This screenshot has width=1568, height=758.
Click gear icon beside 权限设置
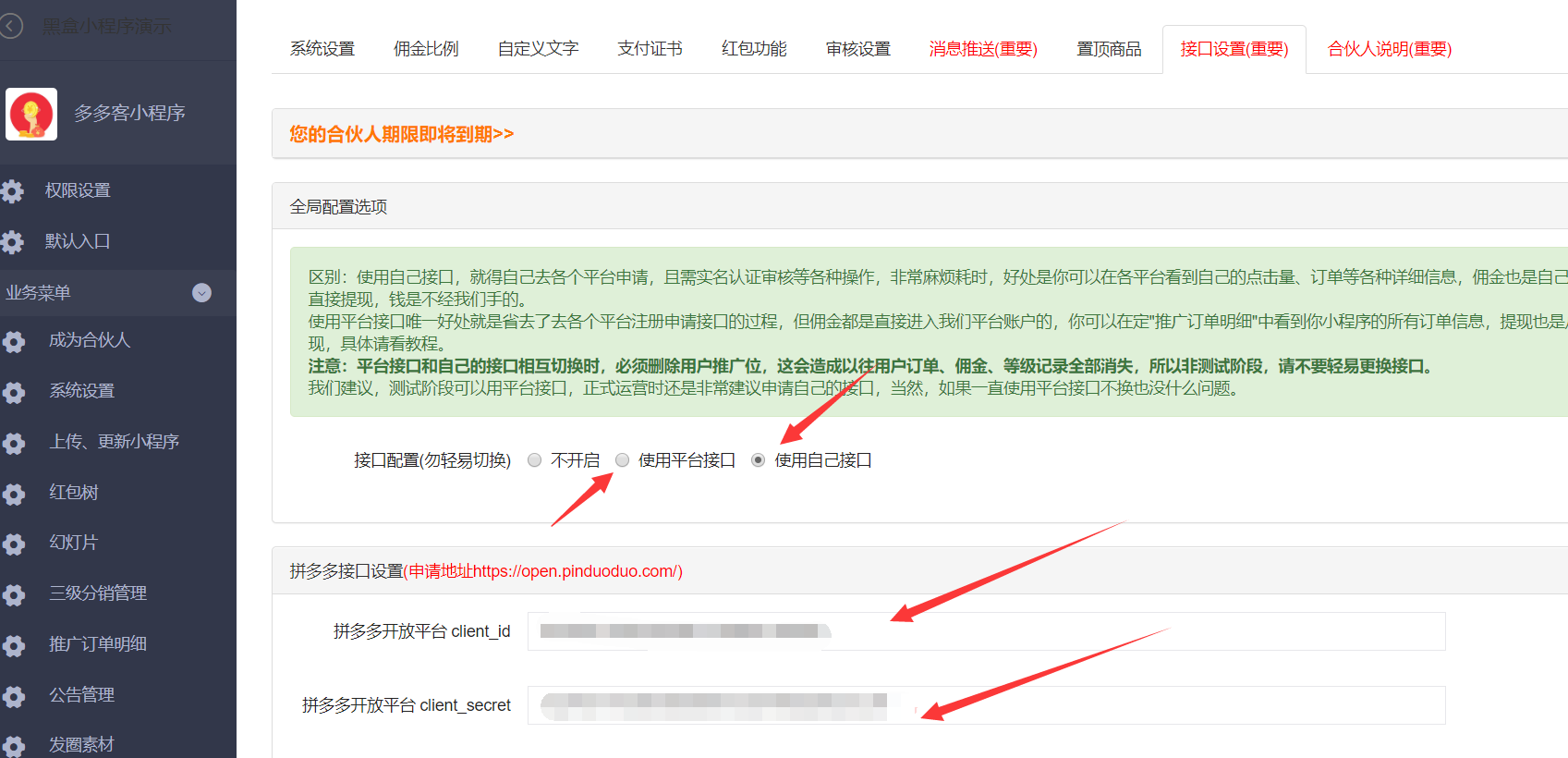pos(12,191)
